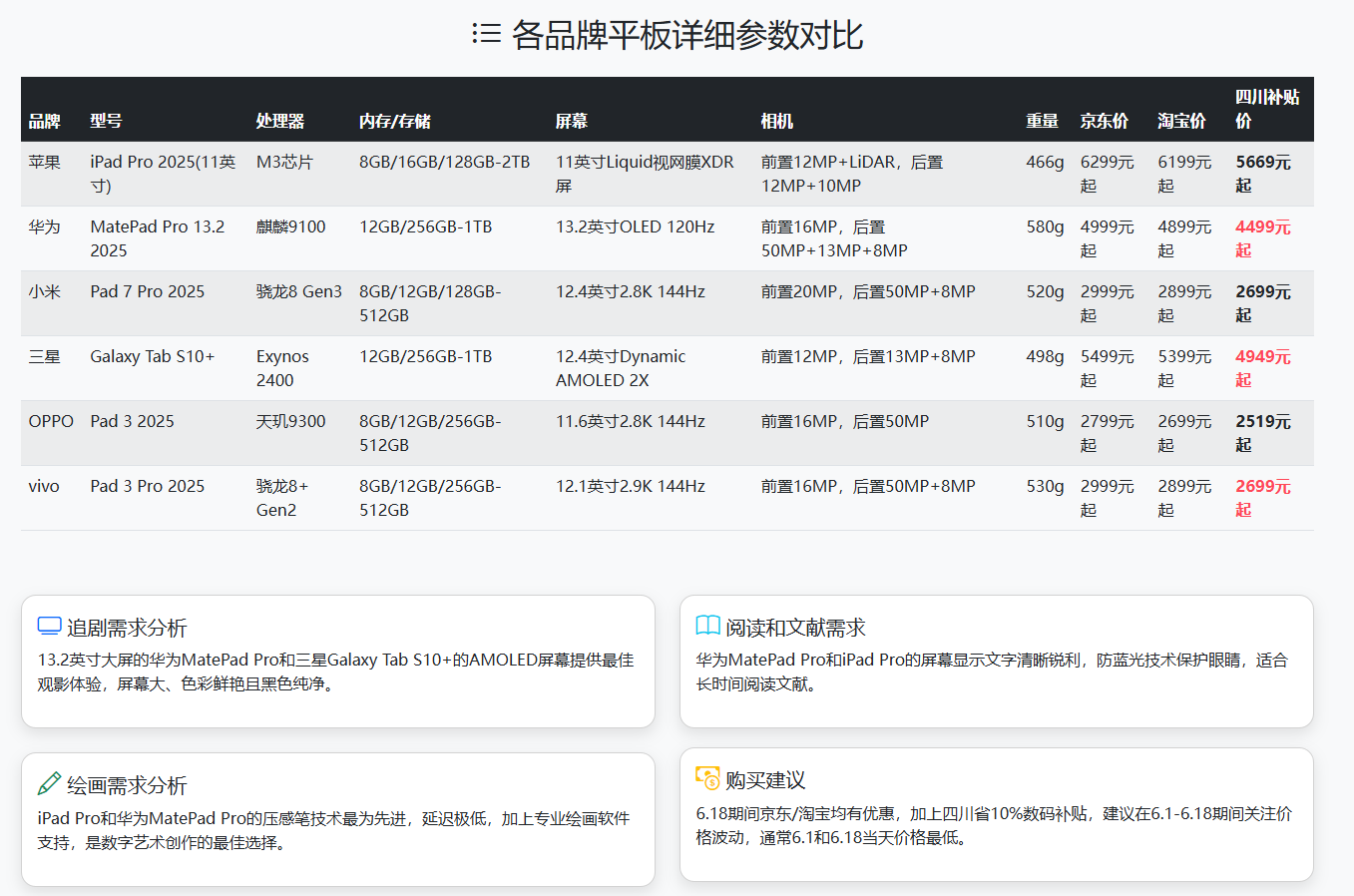
Task: Click the 追剧需求分析 card heading
Action: 127,628
